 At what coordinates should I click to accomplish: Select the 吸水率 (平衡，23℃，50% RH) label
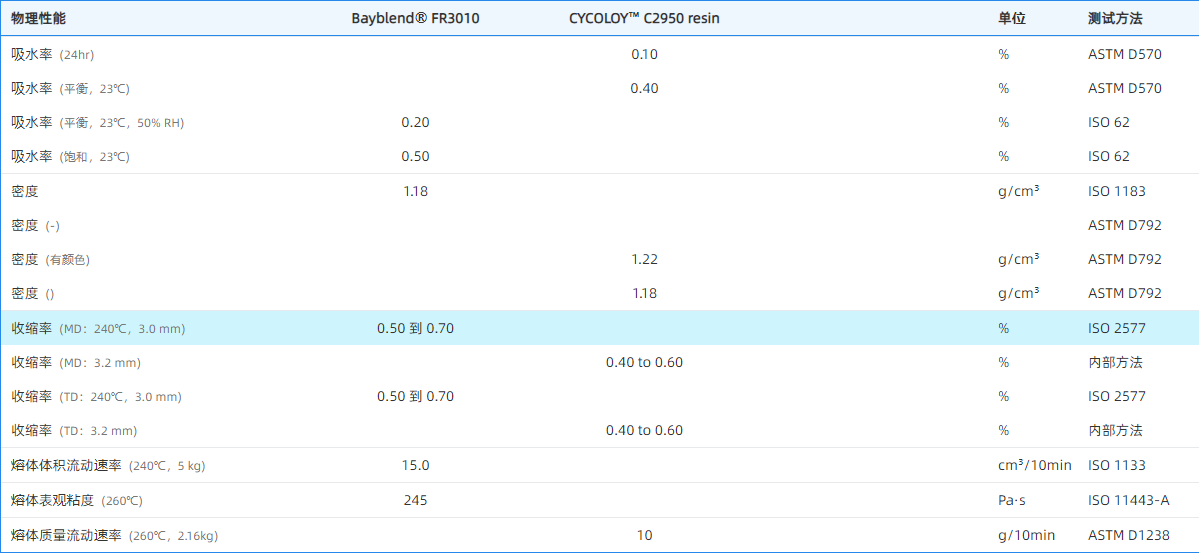[x=98, y=122]
